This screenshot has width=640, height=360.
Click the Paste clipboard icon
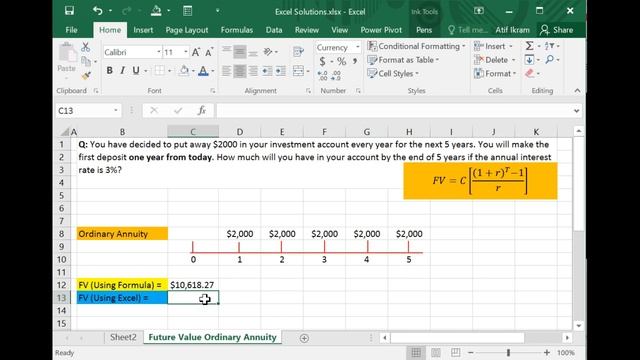pos(67,53)
